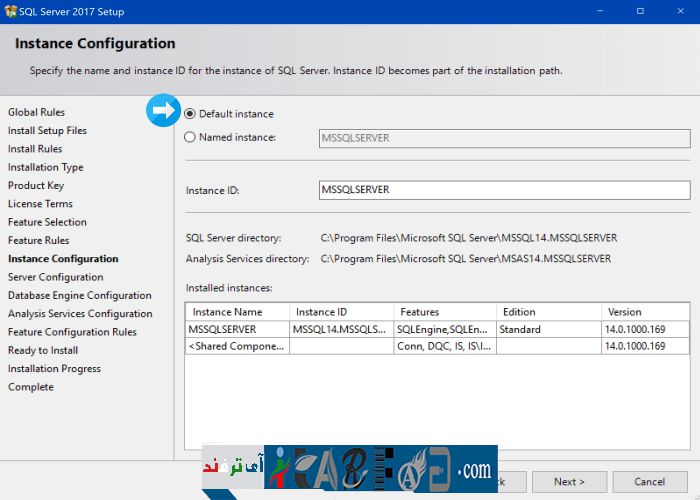Select the Shared Components row
Image resolution: width=700 pixels, height=500 pixels.
pyautogui.click(x=237, y=346)
